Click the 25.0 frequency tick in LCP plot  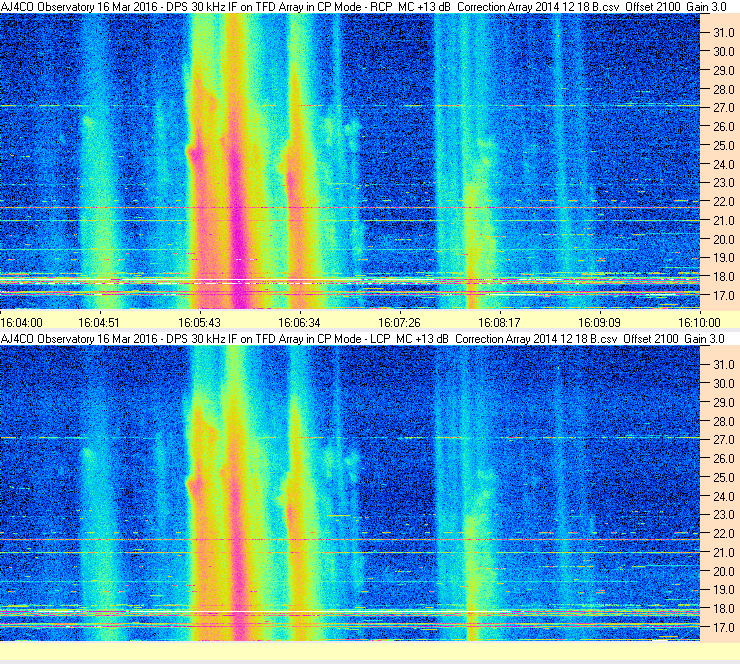pos(723,478)
